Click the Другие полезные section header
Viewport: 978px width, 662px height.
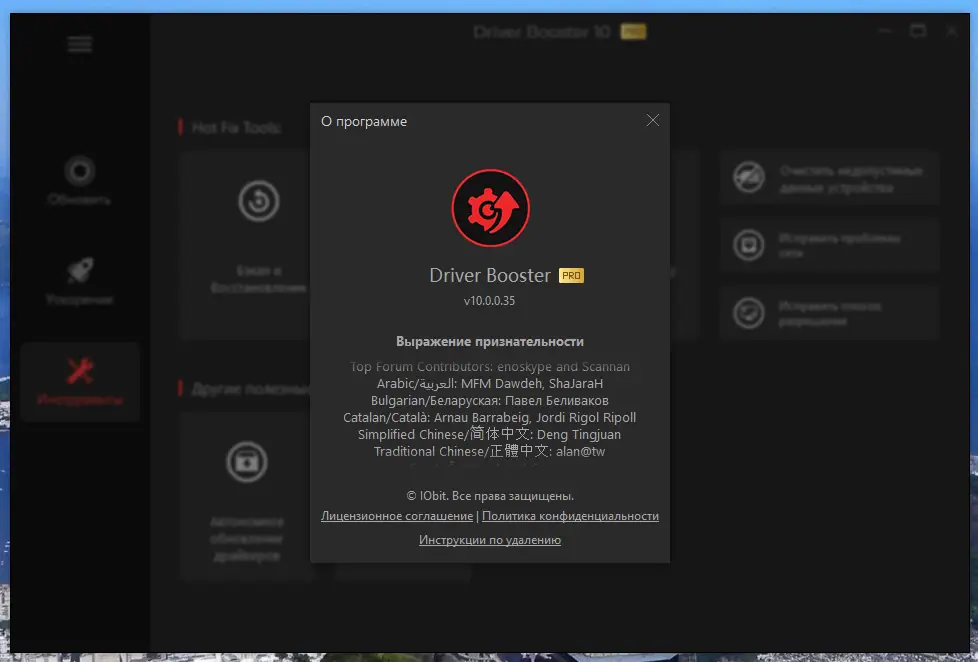tap(244, 388)
